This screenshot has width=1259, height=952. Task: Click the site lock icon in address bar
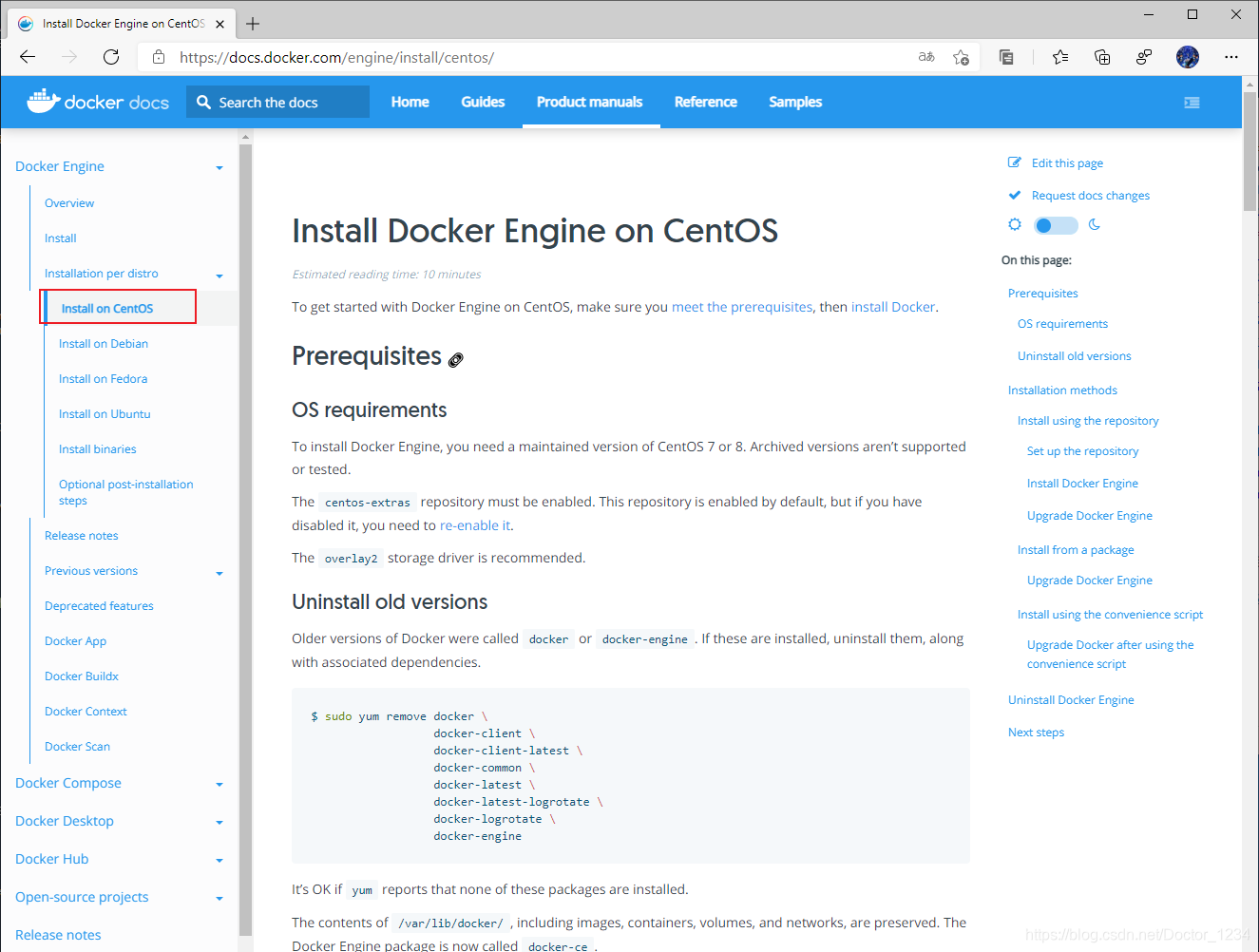tap(159, 57)
